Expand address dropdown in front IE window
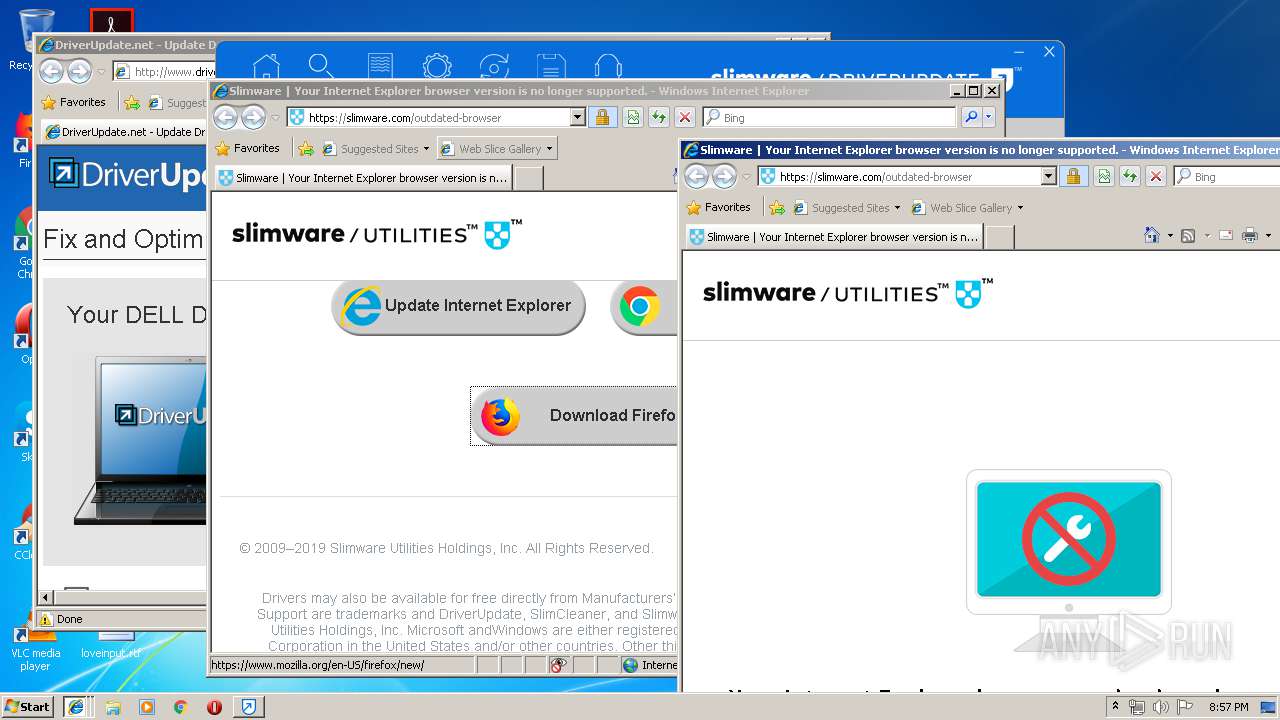Image resolution: width=1280 pixels, height=720 pixels. click(x=1048, y=176)
